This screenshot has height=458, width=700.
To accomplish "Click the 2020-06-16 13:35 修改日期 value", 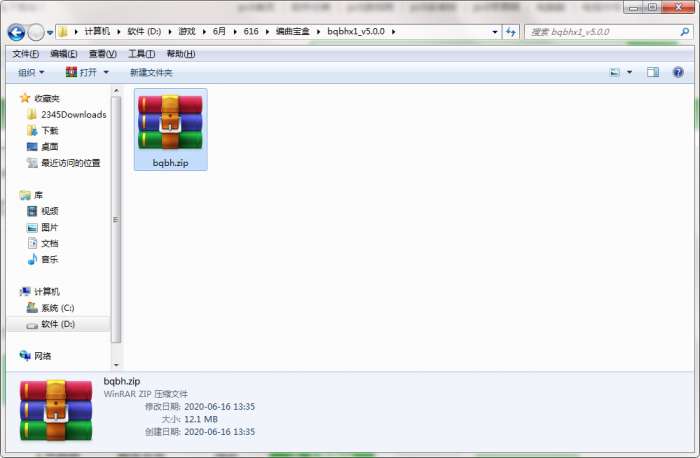I will coord(220,407).
